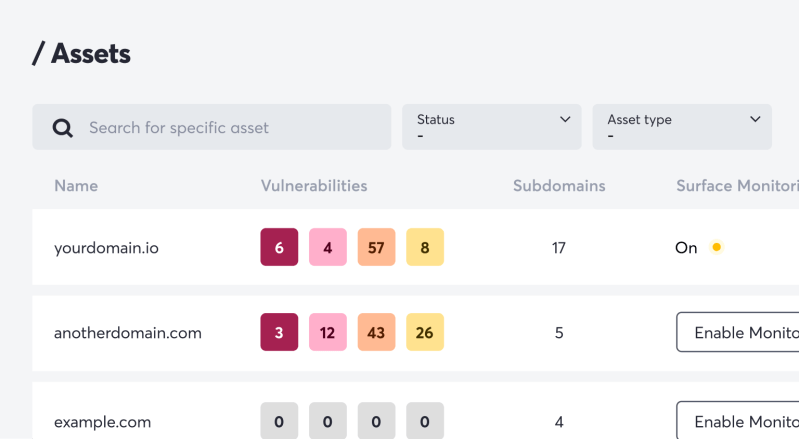Screen dimensions: 799x439
Task: Select the critical badge showing 6
Action: (279, 247)
